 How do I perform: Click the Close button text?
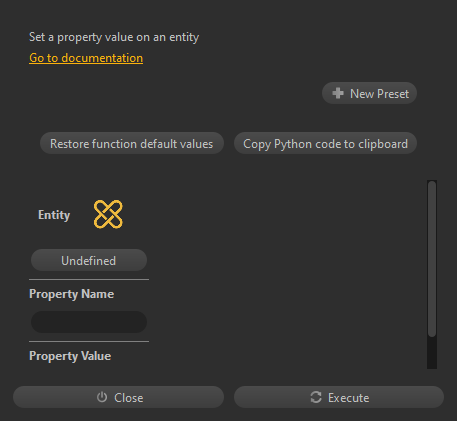tap(129, 398)
